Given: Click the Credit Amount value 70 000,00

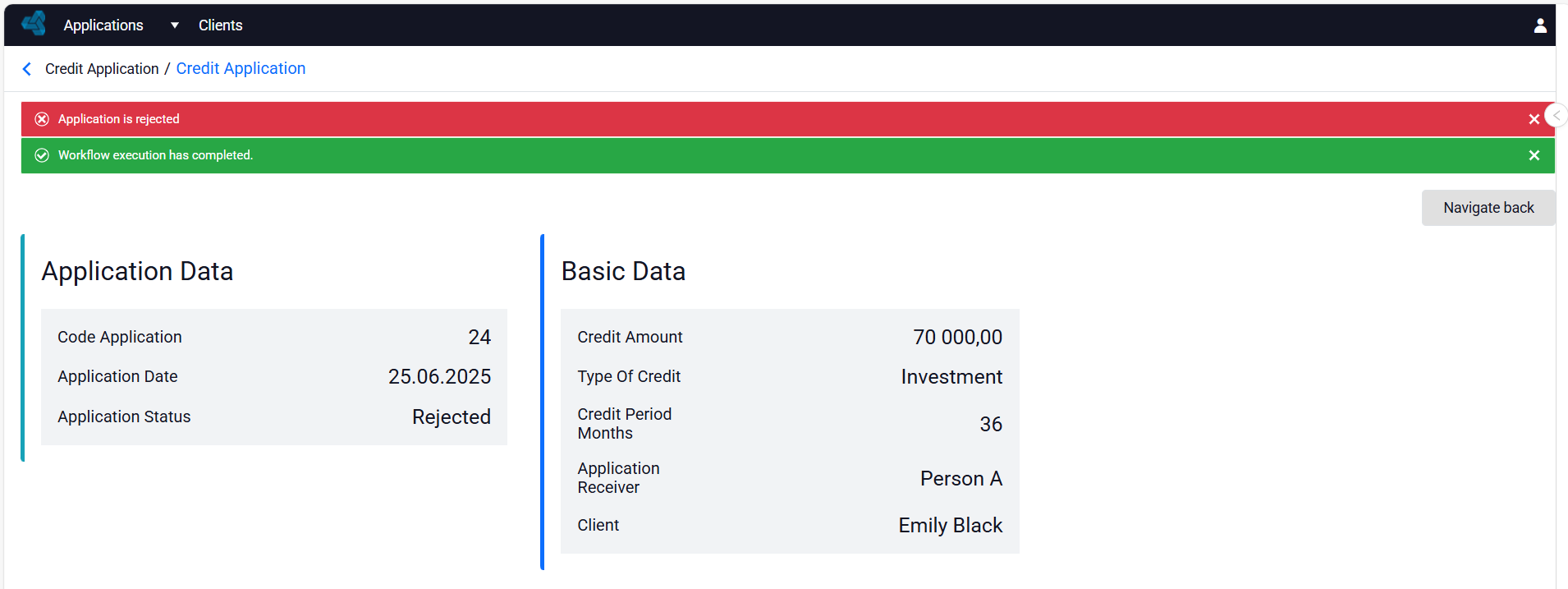Looking at the screenshot, I should coord(957,337).
